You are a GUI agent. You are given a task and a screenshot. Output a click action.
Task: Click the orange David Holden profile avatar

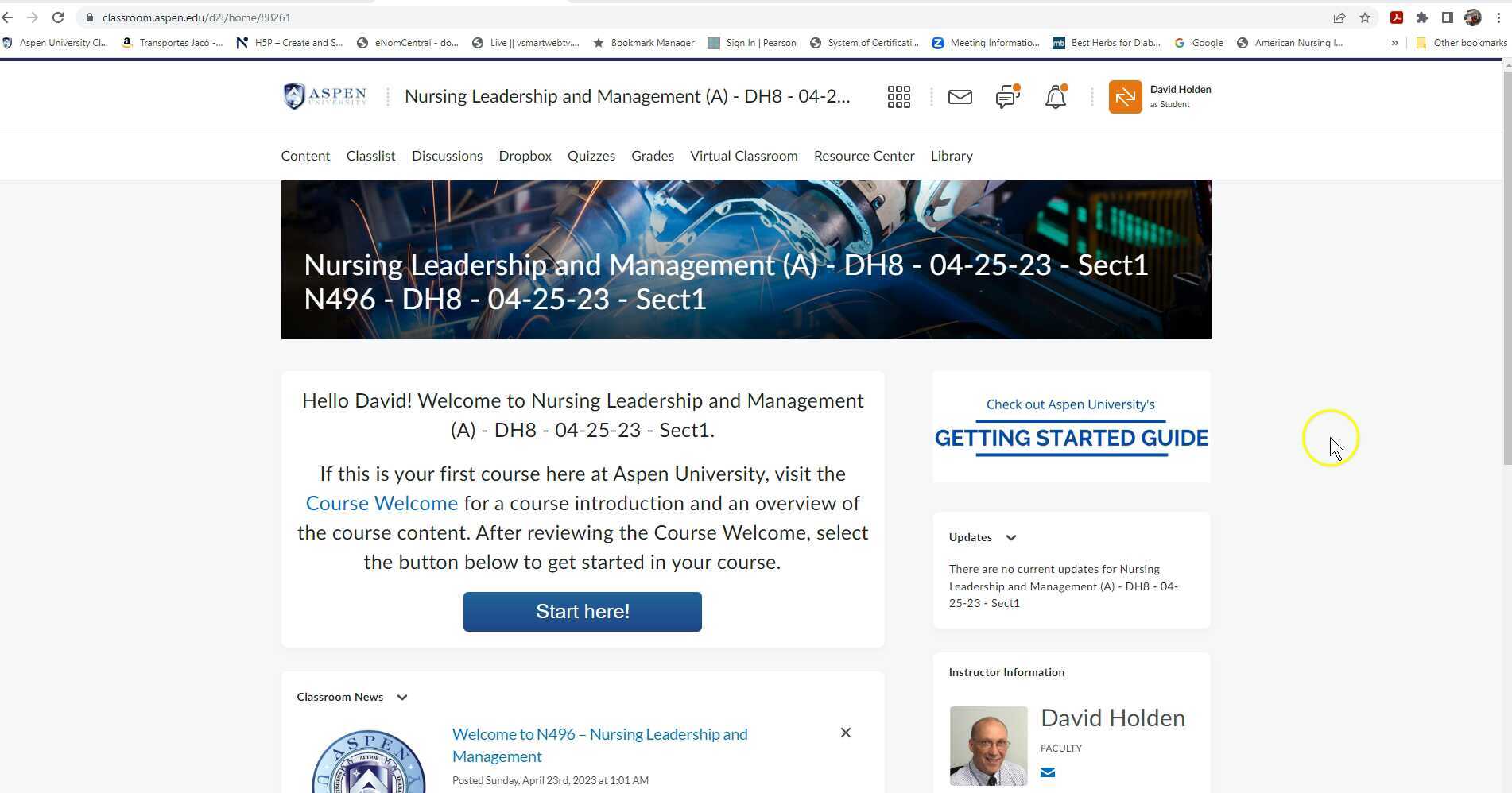1125,97
